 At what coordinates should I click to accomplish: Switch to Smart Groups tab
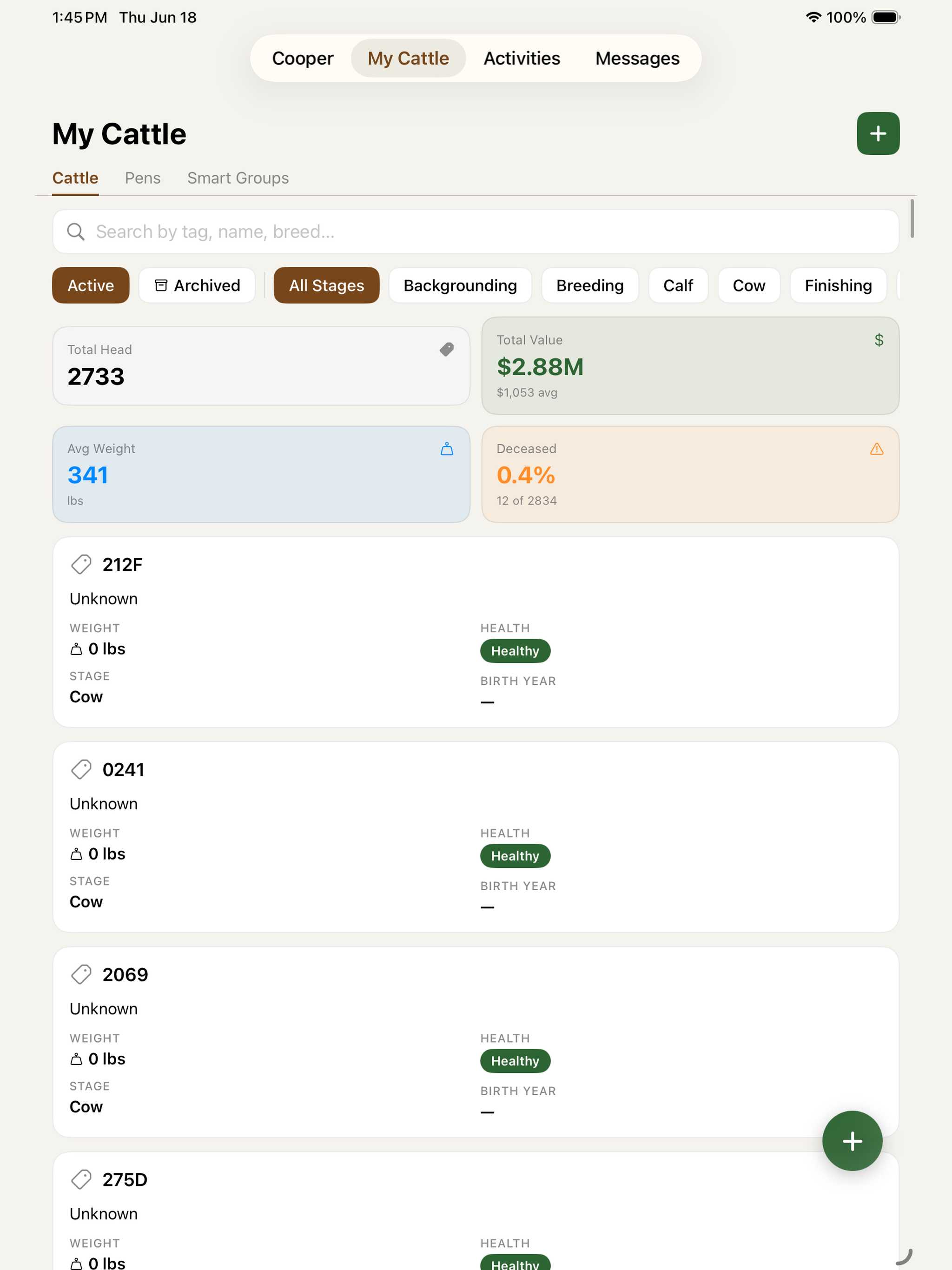[238, 178]
